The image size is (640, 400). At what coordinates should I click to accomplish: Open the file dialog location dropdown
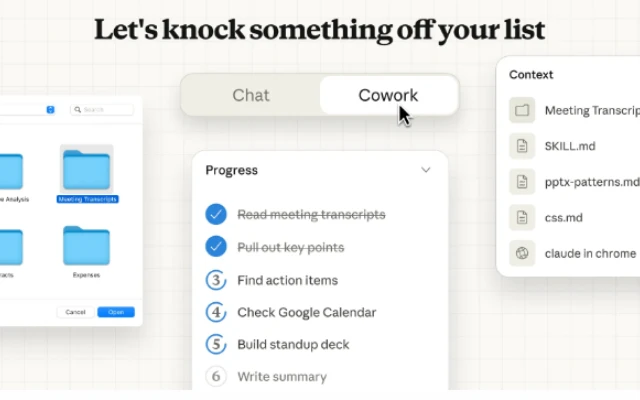(x=51, y=109)
